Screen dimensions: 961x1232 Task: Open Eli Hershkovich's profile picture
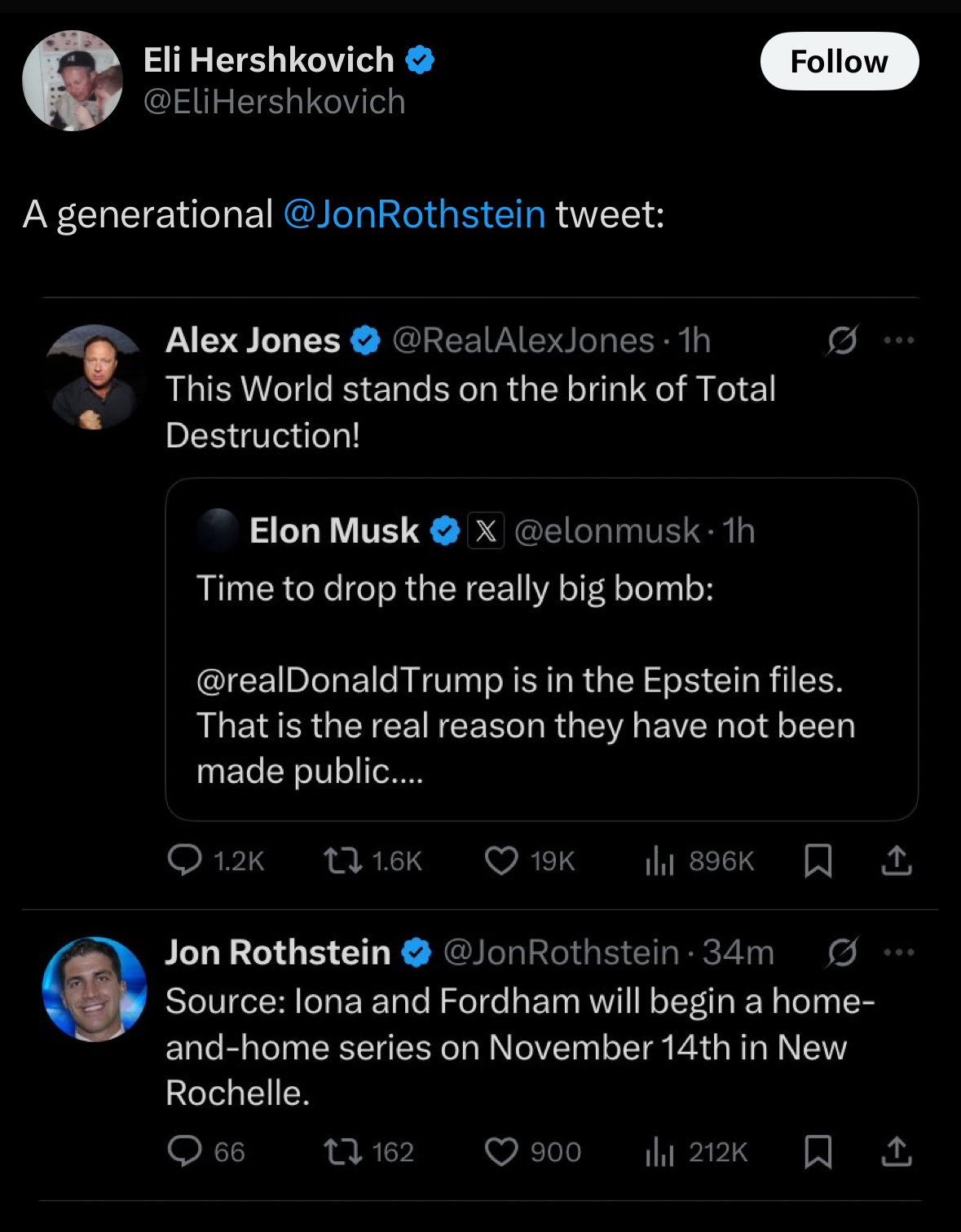[73, 81]
